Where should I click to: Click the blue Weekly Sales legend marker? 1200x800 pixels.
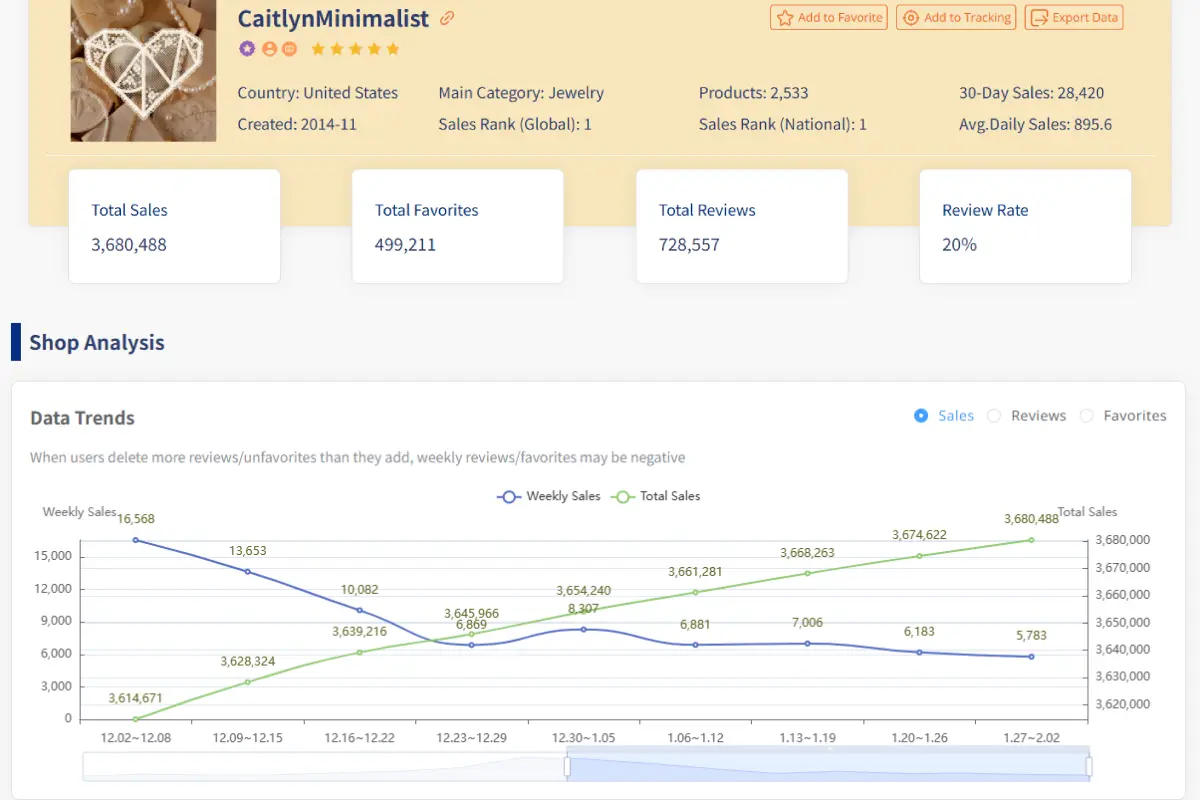click(509, 496)
